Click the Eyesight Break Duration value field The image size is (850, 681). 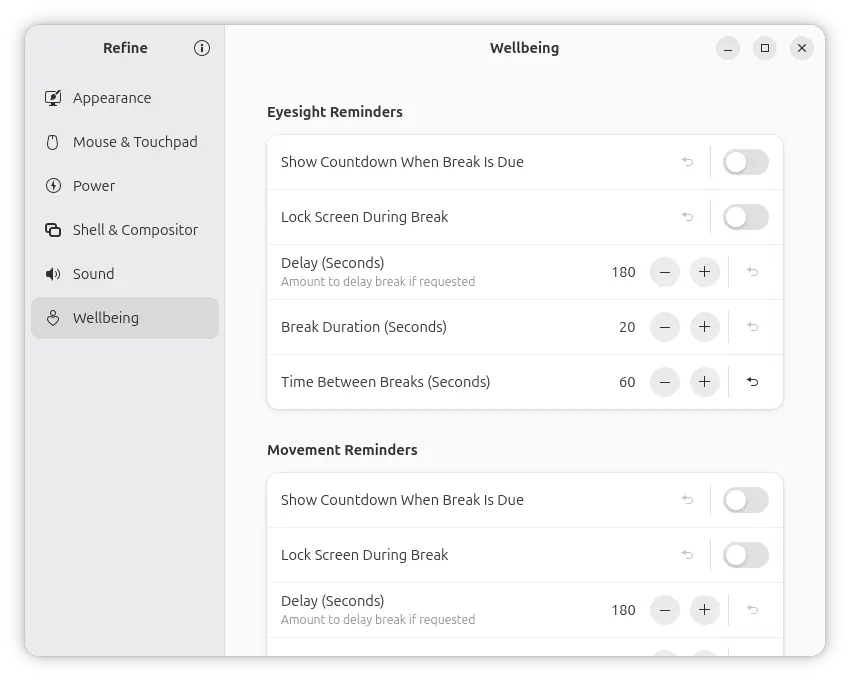[x=626, y=327]
